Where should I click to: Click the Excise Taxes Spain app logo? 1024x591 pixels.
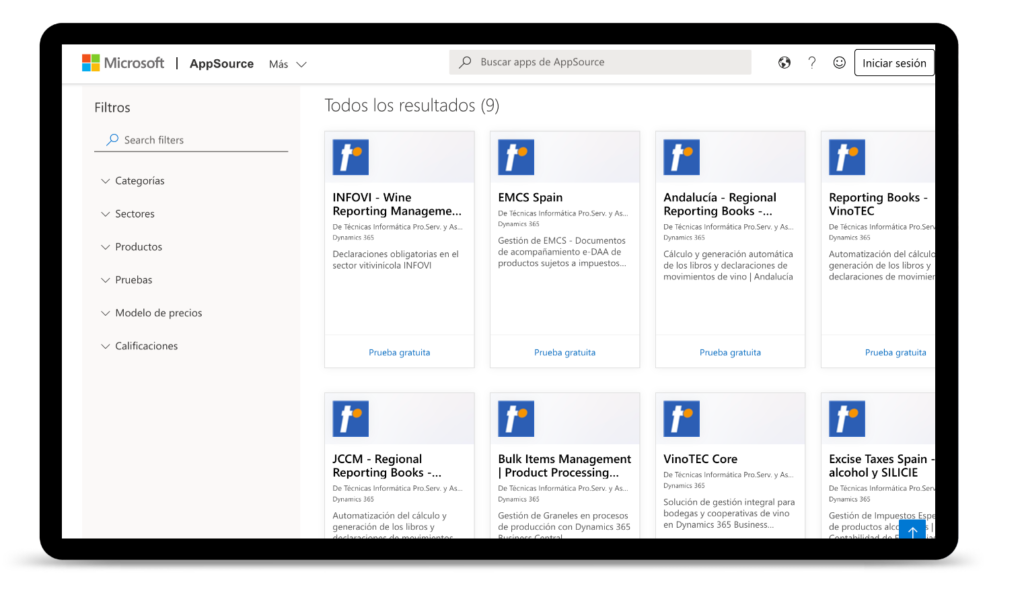pyautogui.click(x=847, y=419)
